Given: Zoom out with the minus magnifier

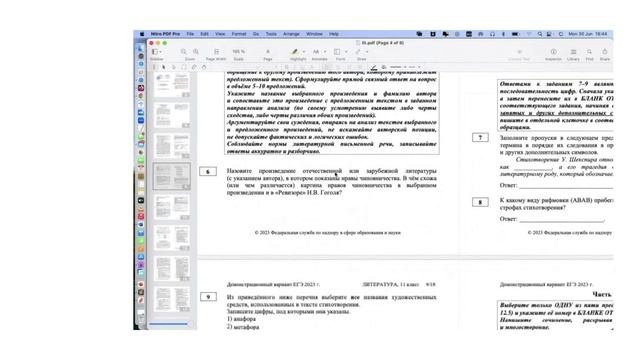Looking at the screenshot, I should 184,52.
